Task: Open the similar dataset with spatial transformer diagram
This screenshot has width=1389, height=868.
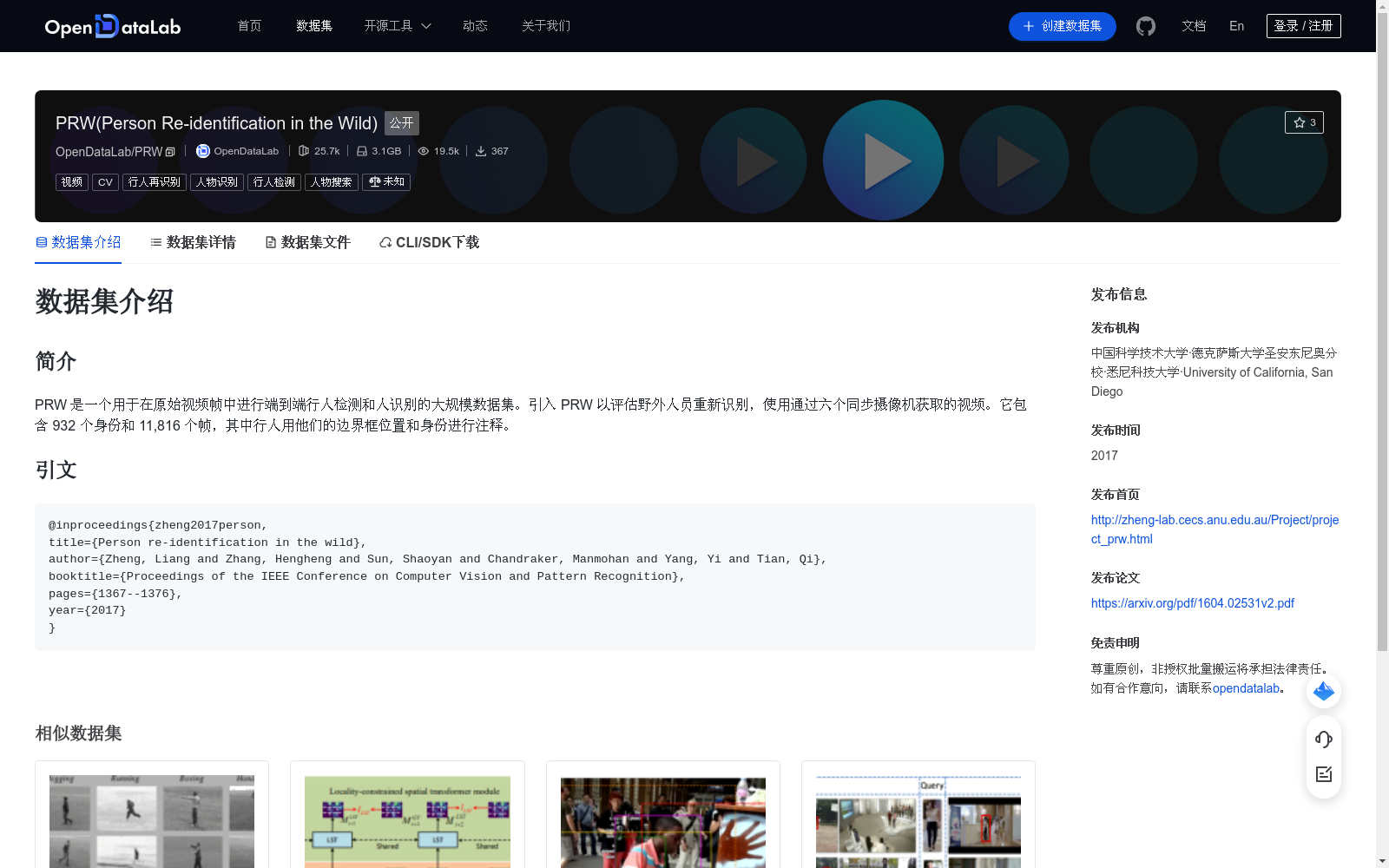Action: point(407,821)
